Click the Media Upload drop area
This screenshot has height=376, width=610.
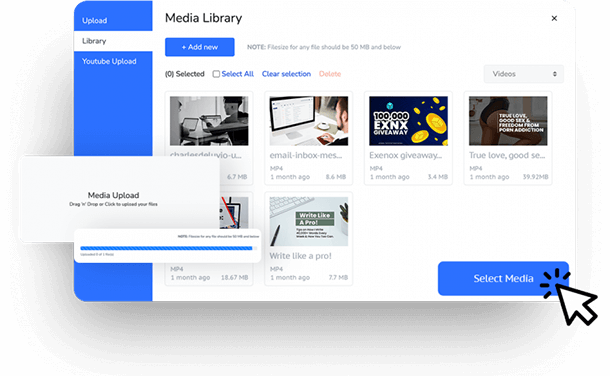point(113,199)
